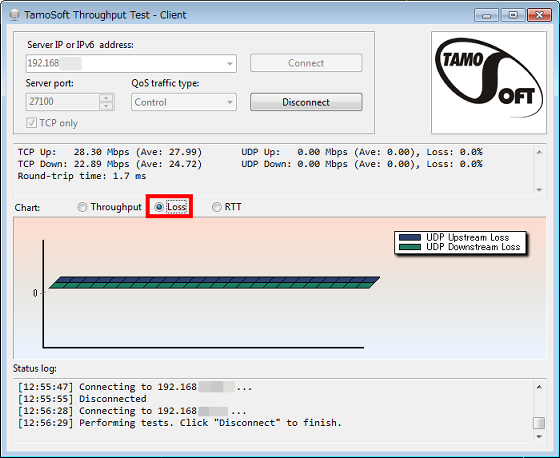Screen dimensions: 560x458
Task: Minimize the Throughput Test window
Action: tap(486, 15)
